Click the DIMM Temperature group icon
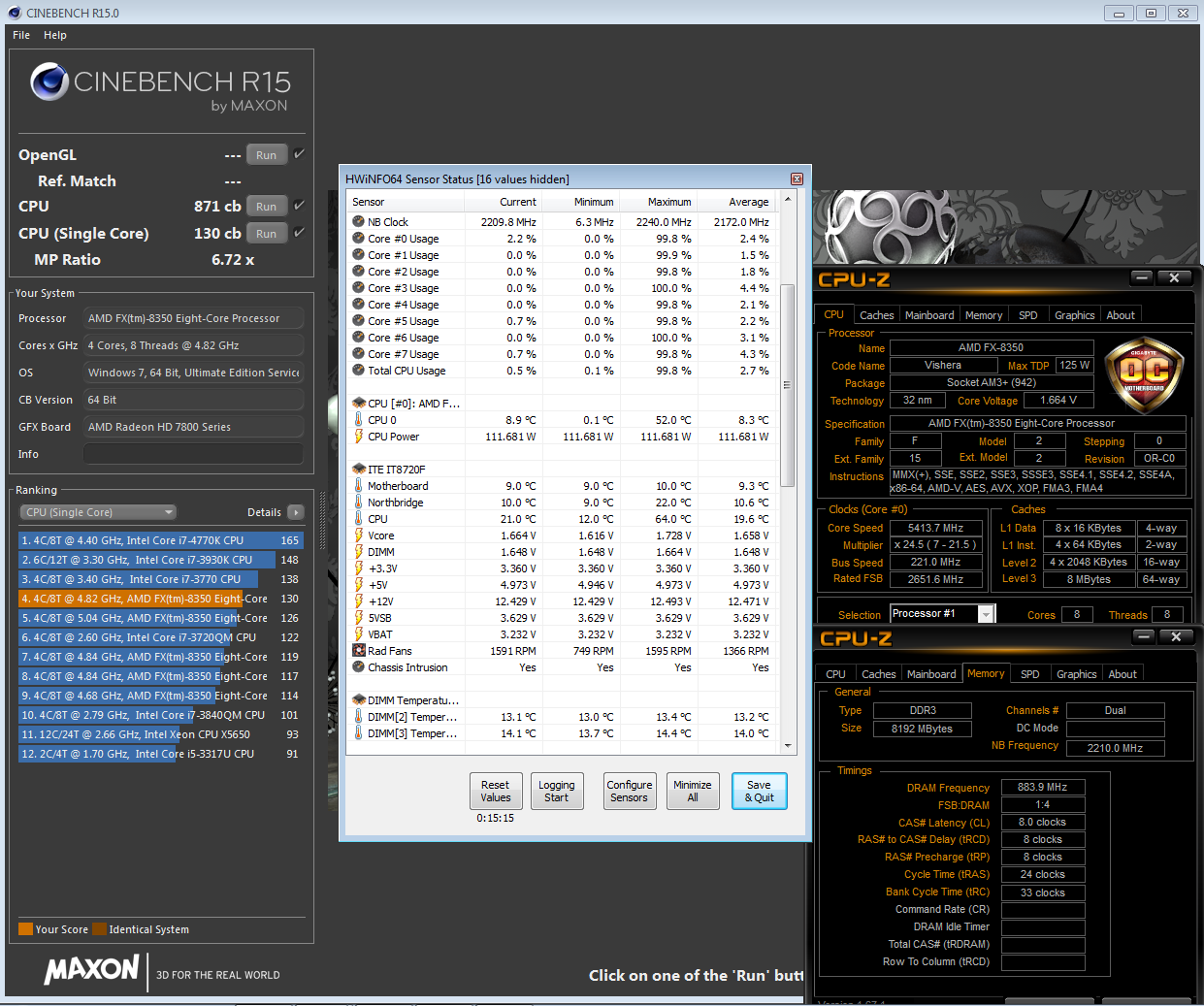 358,700
